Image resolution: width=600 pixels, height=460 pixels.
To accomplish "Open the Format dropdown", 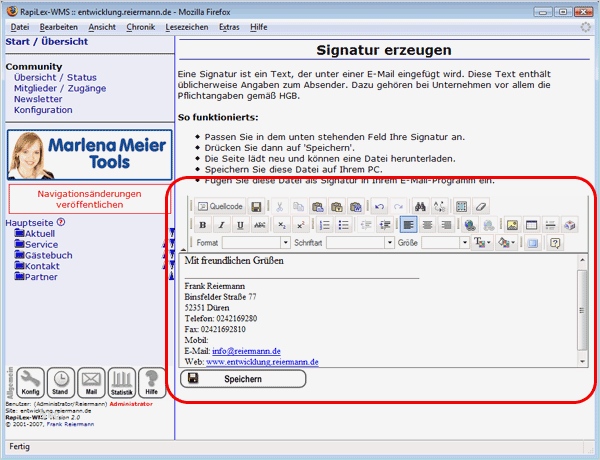I will [x=256, y=243].
